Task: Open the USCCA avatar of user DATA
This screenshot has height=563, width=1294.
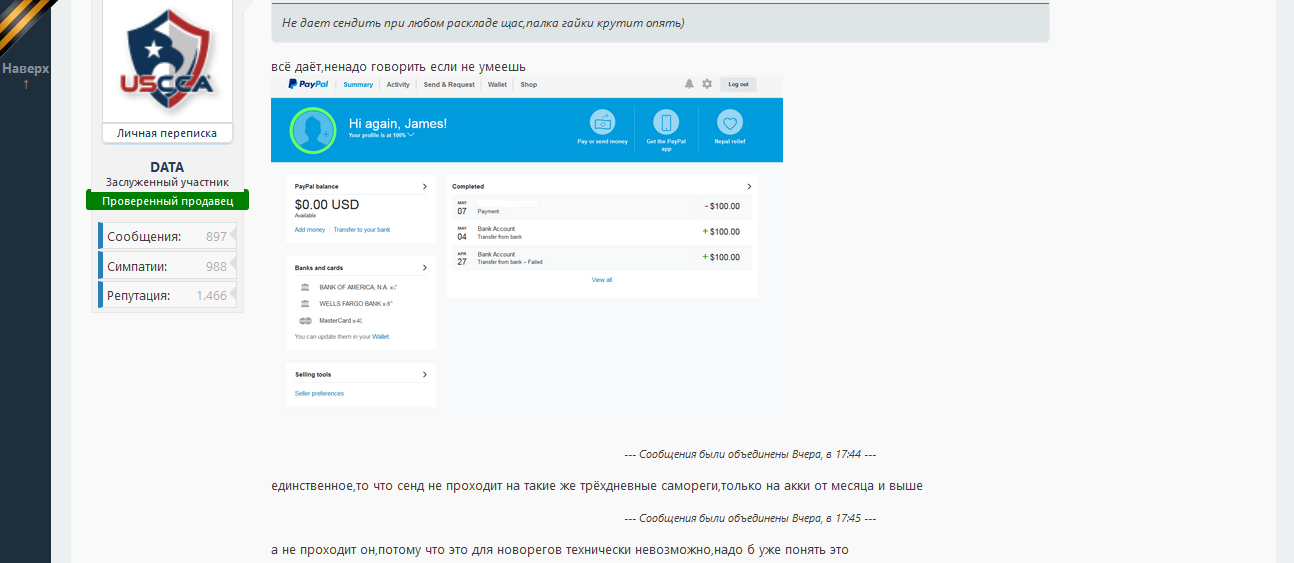Action: click(x=167, y=60)
